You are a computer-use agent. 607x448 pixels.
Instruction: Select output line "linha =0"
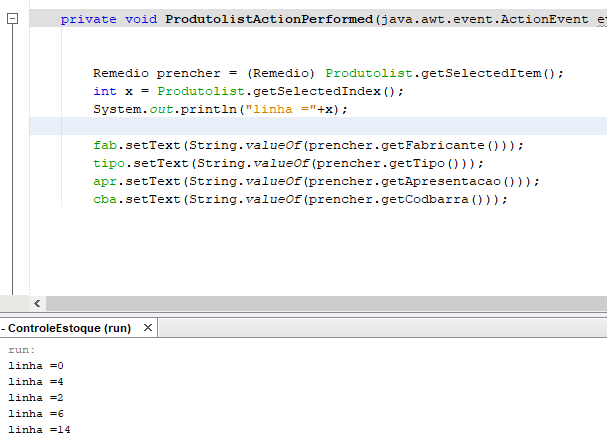point(36,366)
